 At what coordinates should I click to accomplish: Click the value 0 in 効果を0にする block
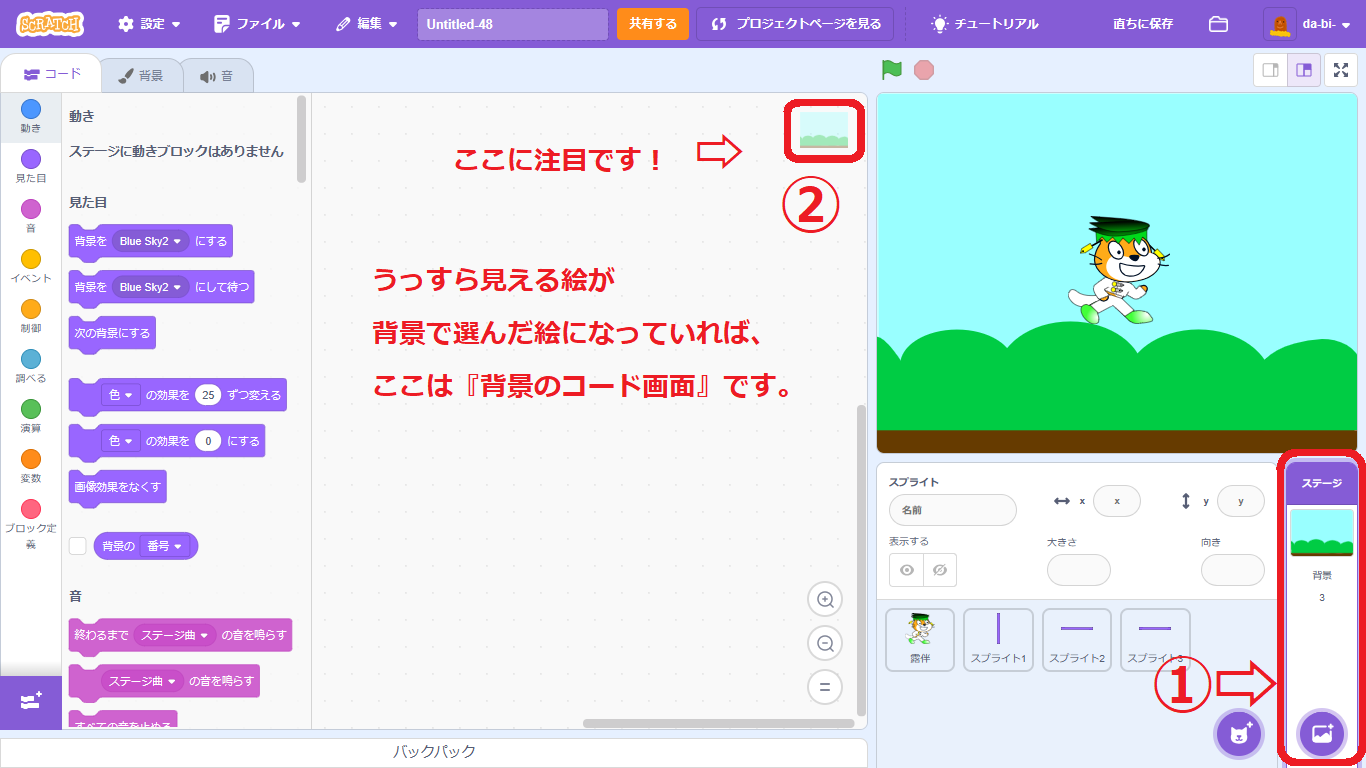click(208, 441)
